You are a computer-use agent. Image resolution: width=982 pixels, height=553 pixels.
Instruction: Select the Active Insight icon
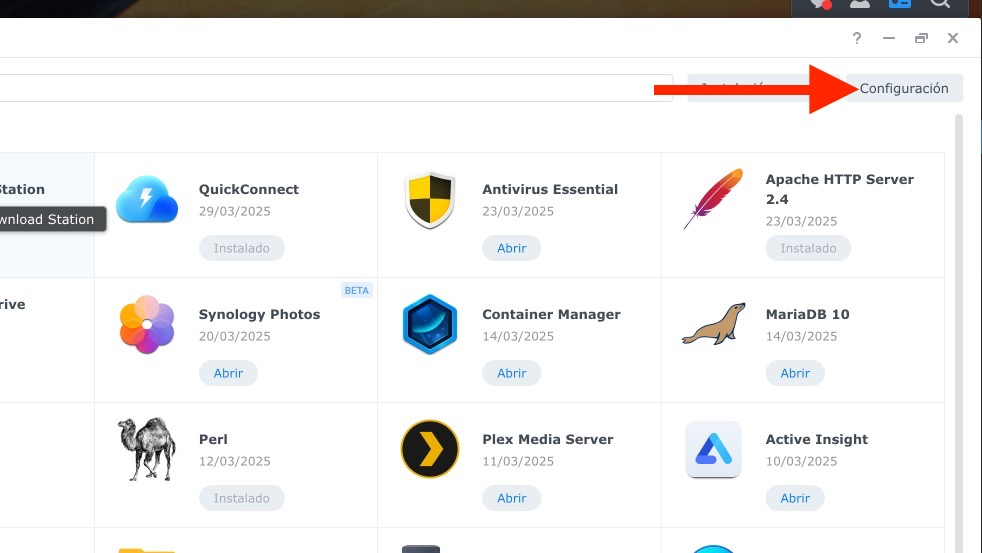click(713, 449)
